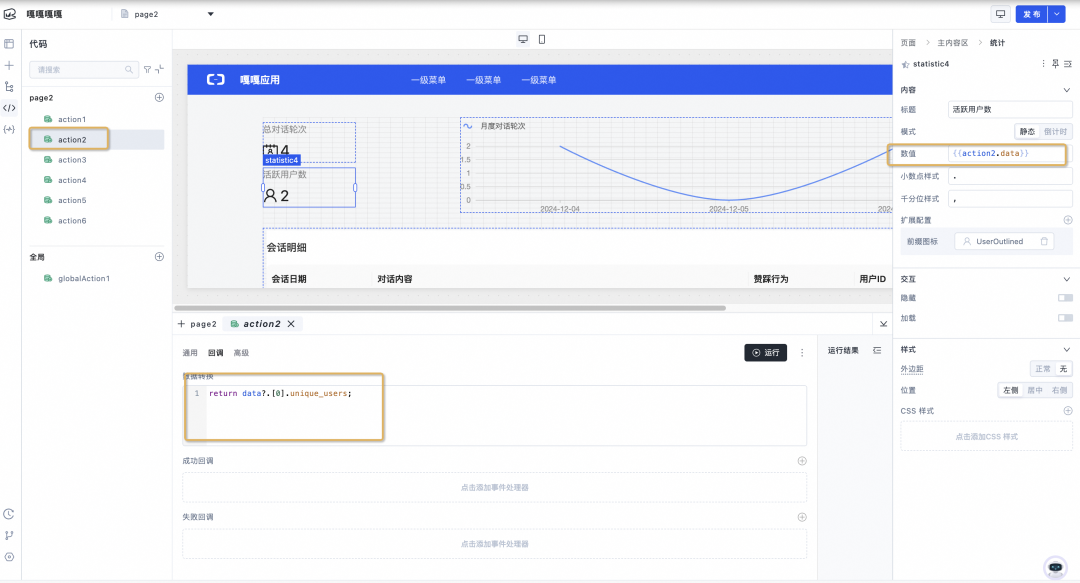This screenshot has height=583, width=1080.
Task: Enable the 隐藏 toggle in 交互 section
Action: click(1064, 297)
